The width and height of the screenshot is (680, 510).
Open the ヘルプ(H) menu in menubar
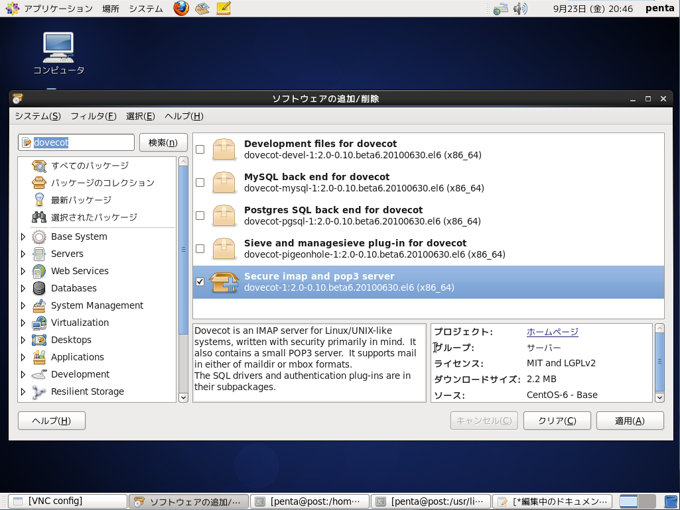pos(184,116)
